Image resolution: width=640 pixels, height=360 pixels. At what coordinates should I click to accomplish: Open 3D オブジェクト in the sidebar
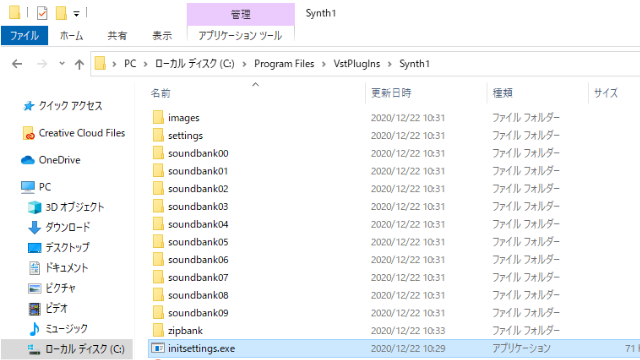(x=75, y=207)
